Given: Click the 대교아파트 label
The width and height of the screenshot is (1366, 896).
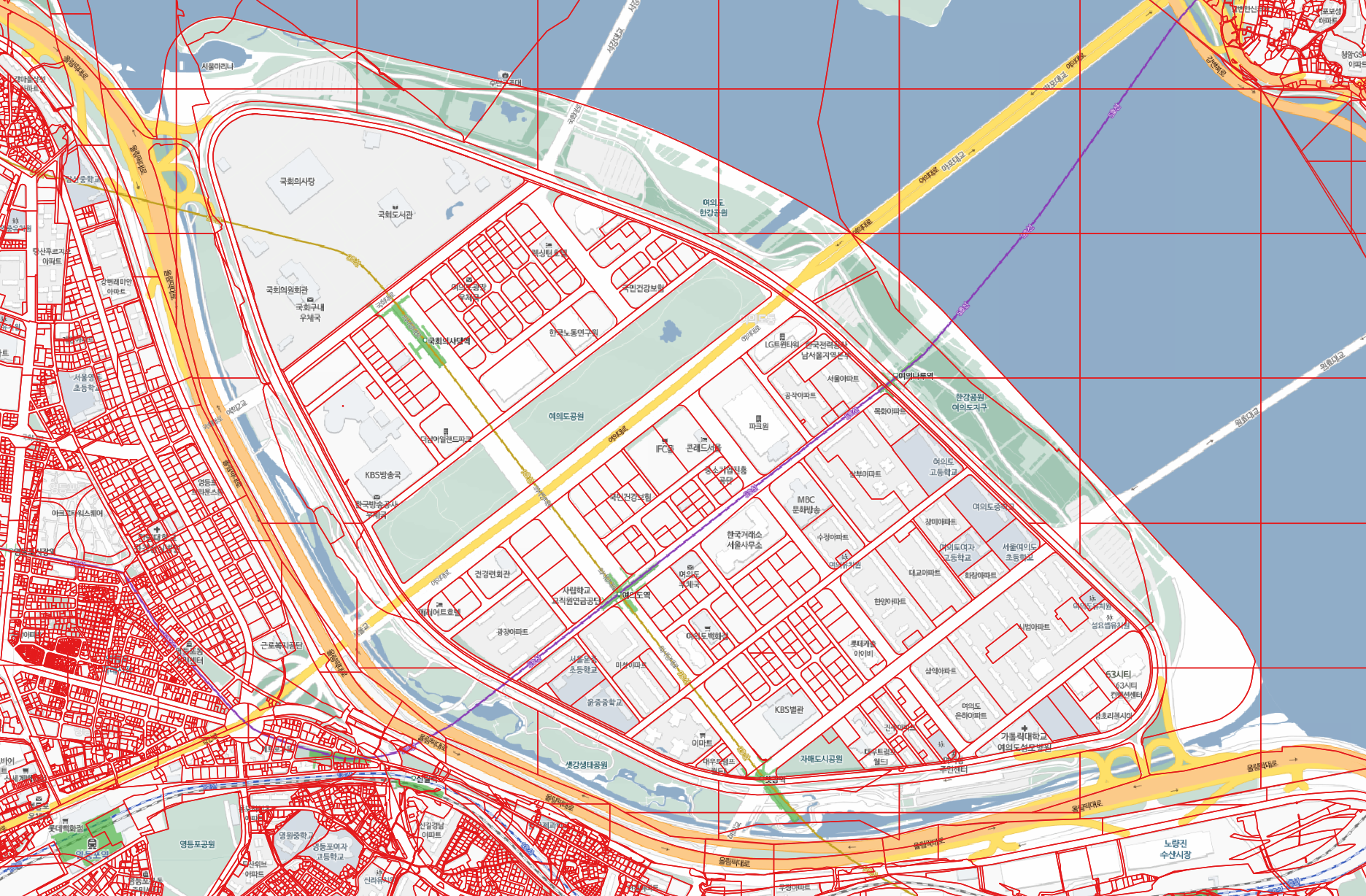Looking at the screenshot, I should 925,573.
